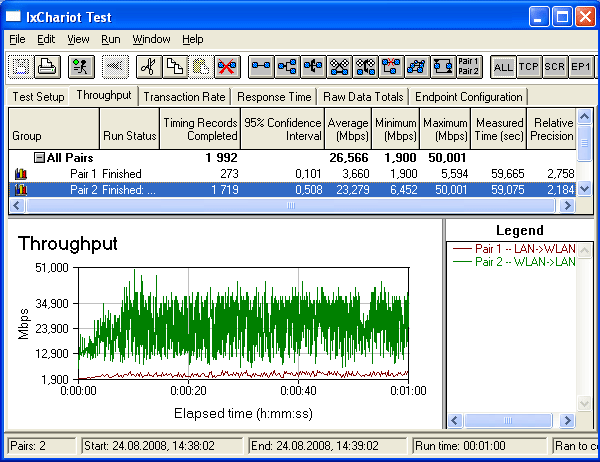The width and height of the screenshot is (600, 462).
Task: Switch to the Test Setup tab
Action: pos(38,97)
